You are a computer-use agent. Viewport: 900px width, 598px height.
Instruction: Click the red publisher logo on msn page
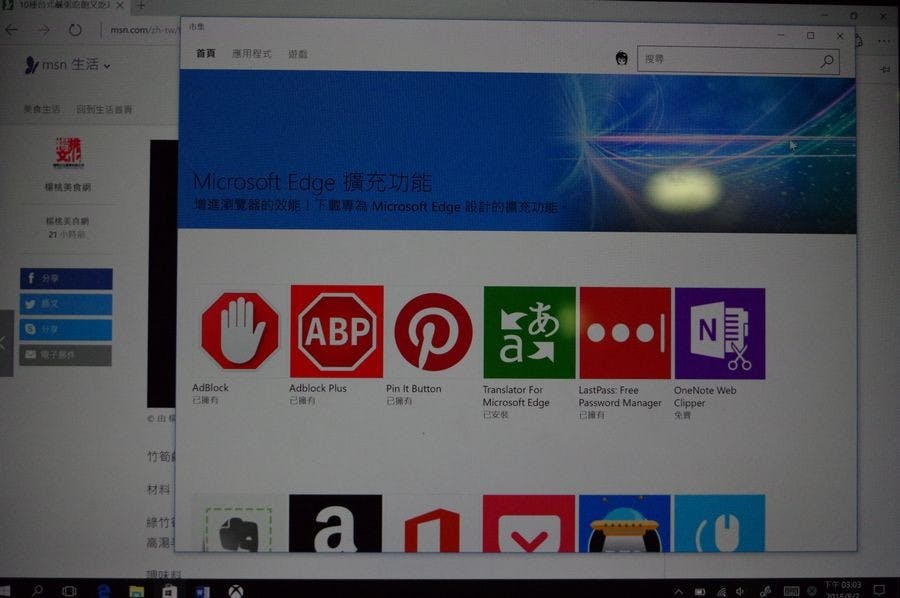tap(68, 153)
